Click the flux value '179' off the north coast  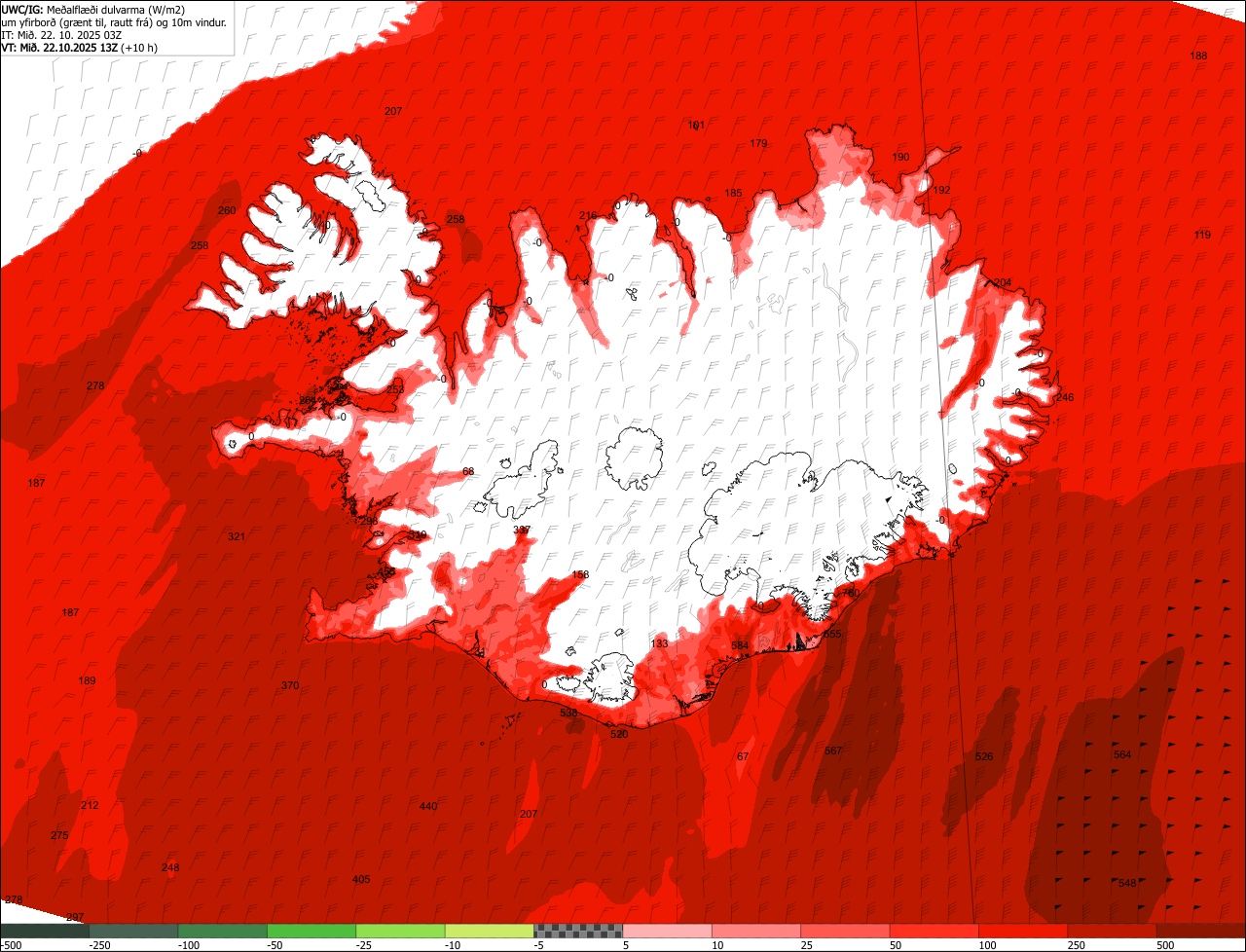click(758, 144)
